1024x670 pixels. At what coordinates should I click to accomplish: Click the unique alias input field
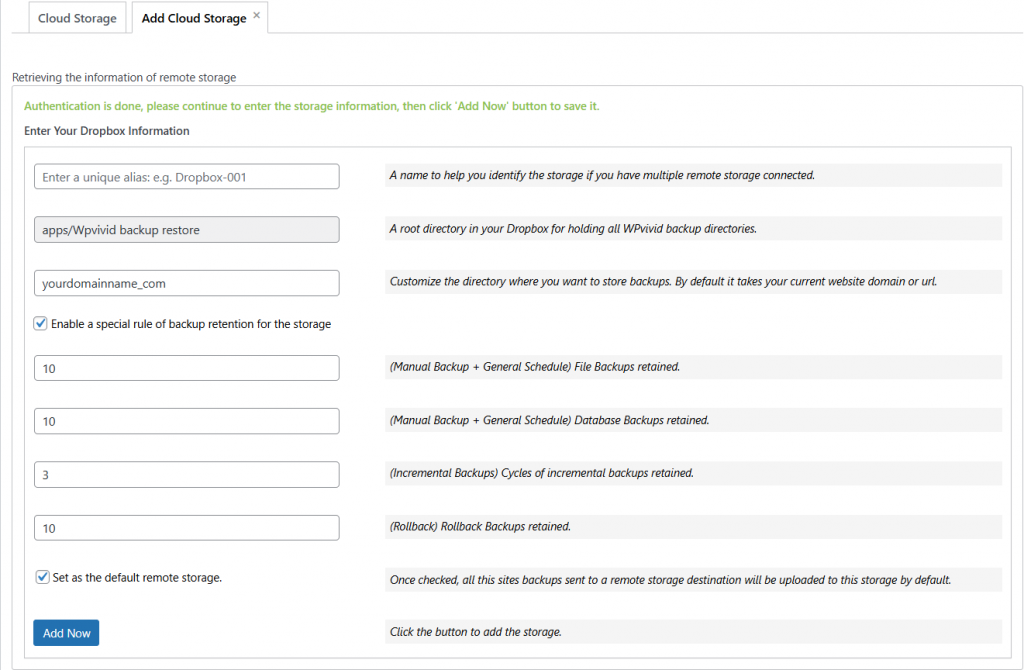(186, 177)
